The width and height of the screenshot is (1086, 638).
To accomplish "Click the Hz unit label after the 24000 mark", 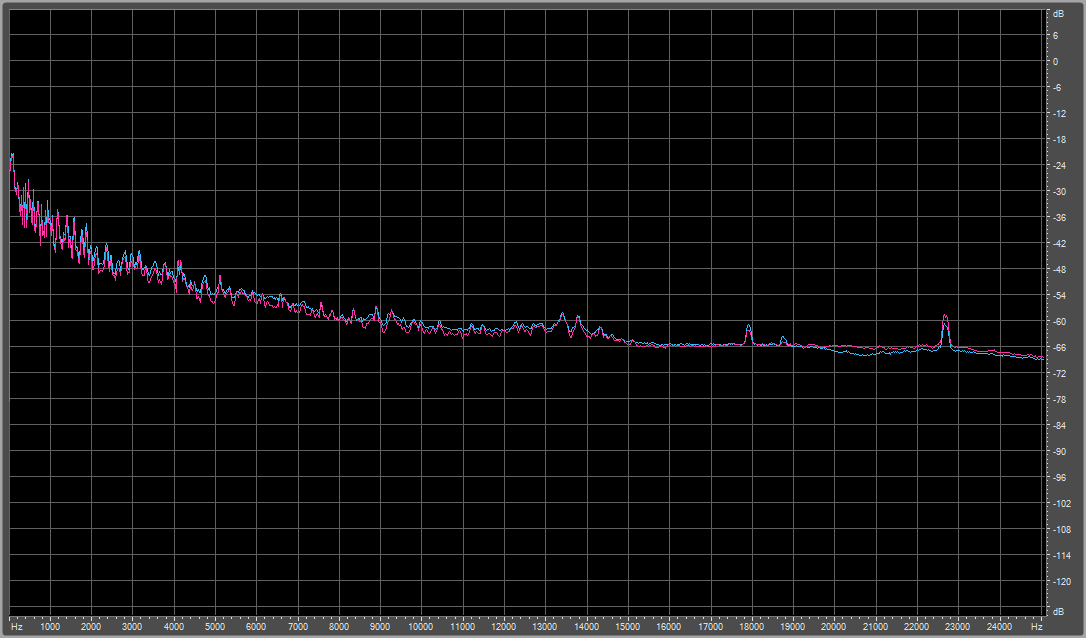I will point(1036,626).
